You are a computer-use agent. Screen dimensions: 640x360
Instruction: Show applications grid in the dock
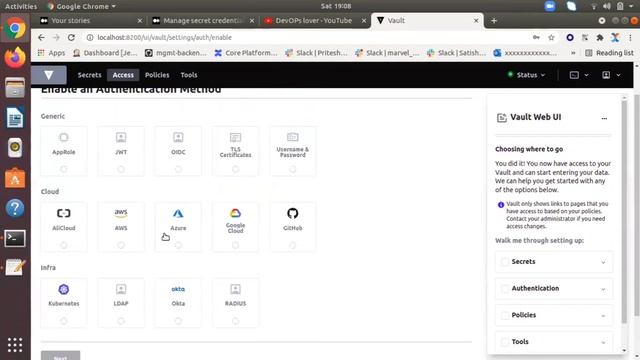click(x=15, y=345)
